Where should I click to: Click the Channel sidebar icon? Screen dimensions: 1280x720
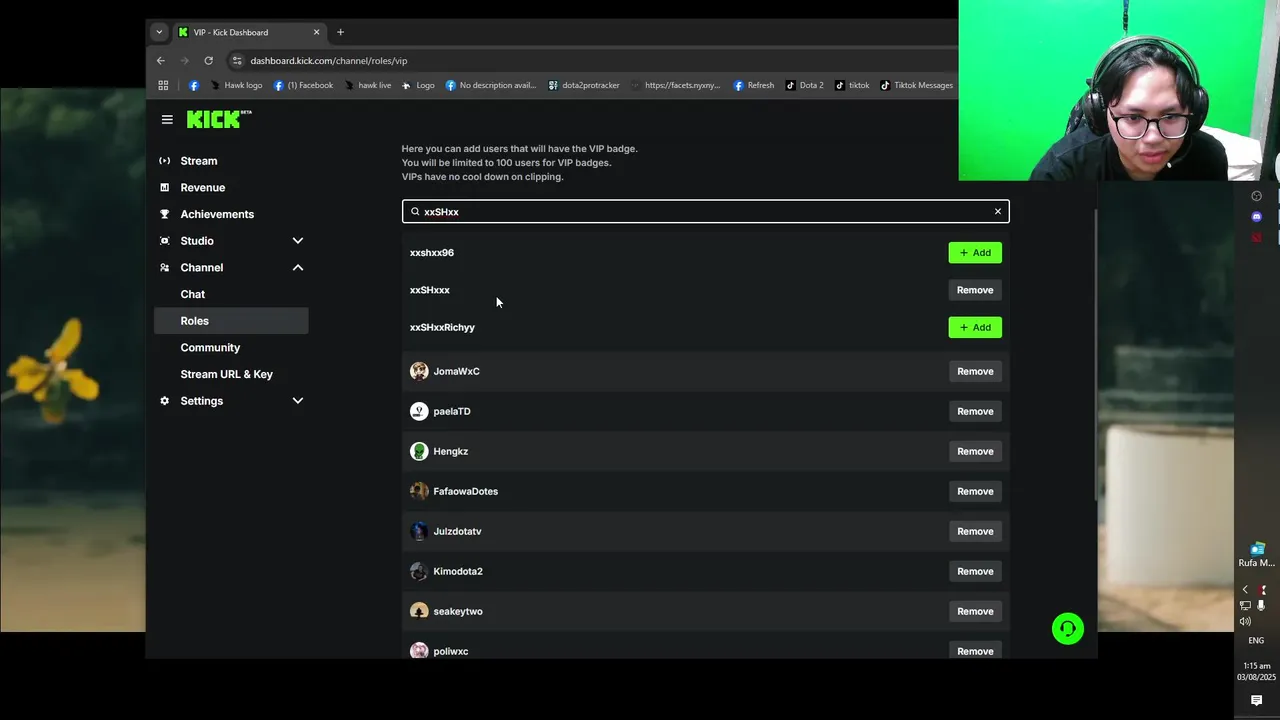click(165, 267)
